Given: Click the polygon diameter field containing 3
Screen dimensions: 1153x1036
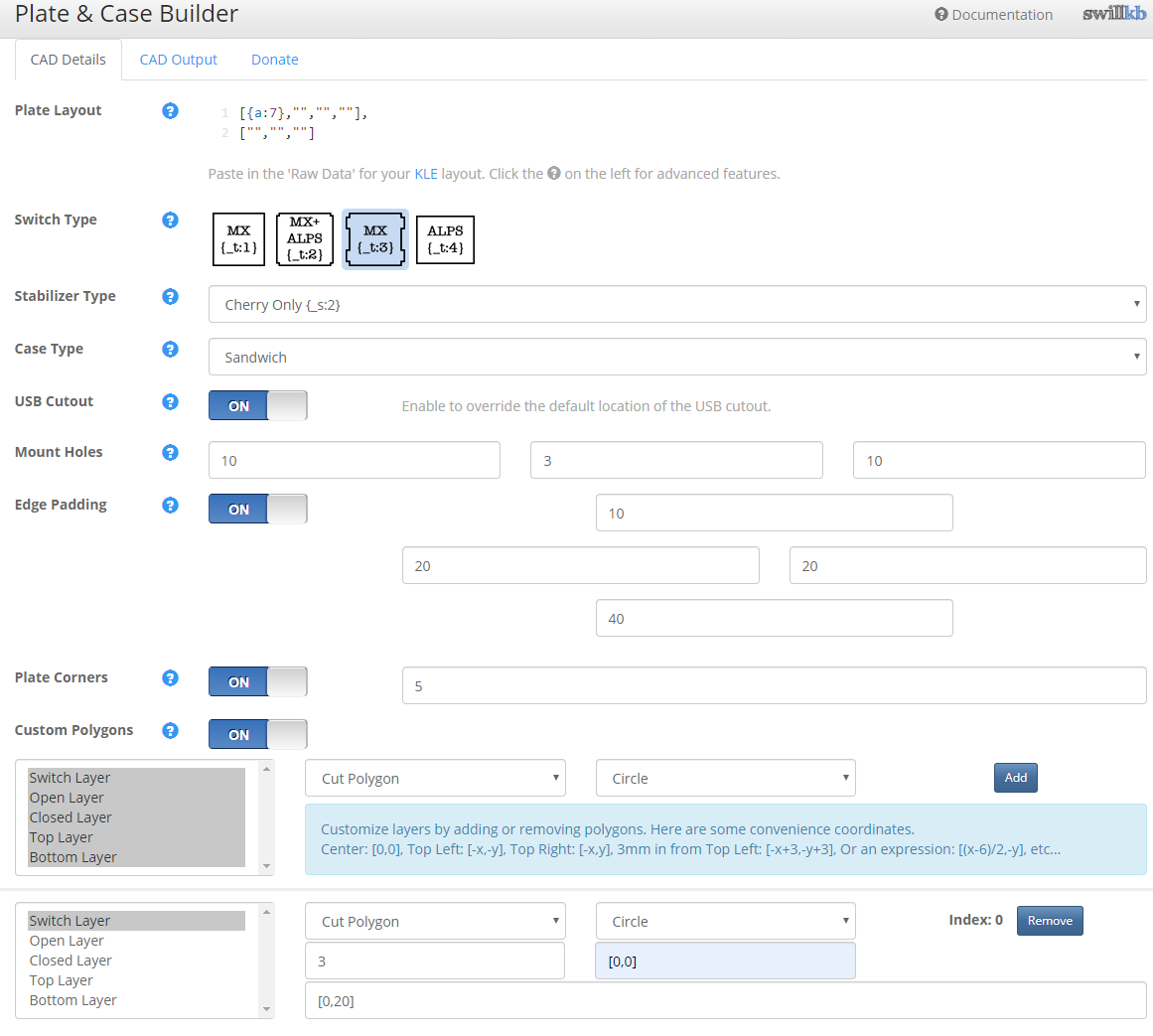Looking at the screenshot, I should point(435,961).
